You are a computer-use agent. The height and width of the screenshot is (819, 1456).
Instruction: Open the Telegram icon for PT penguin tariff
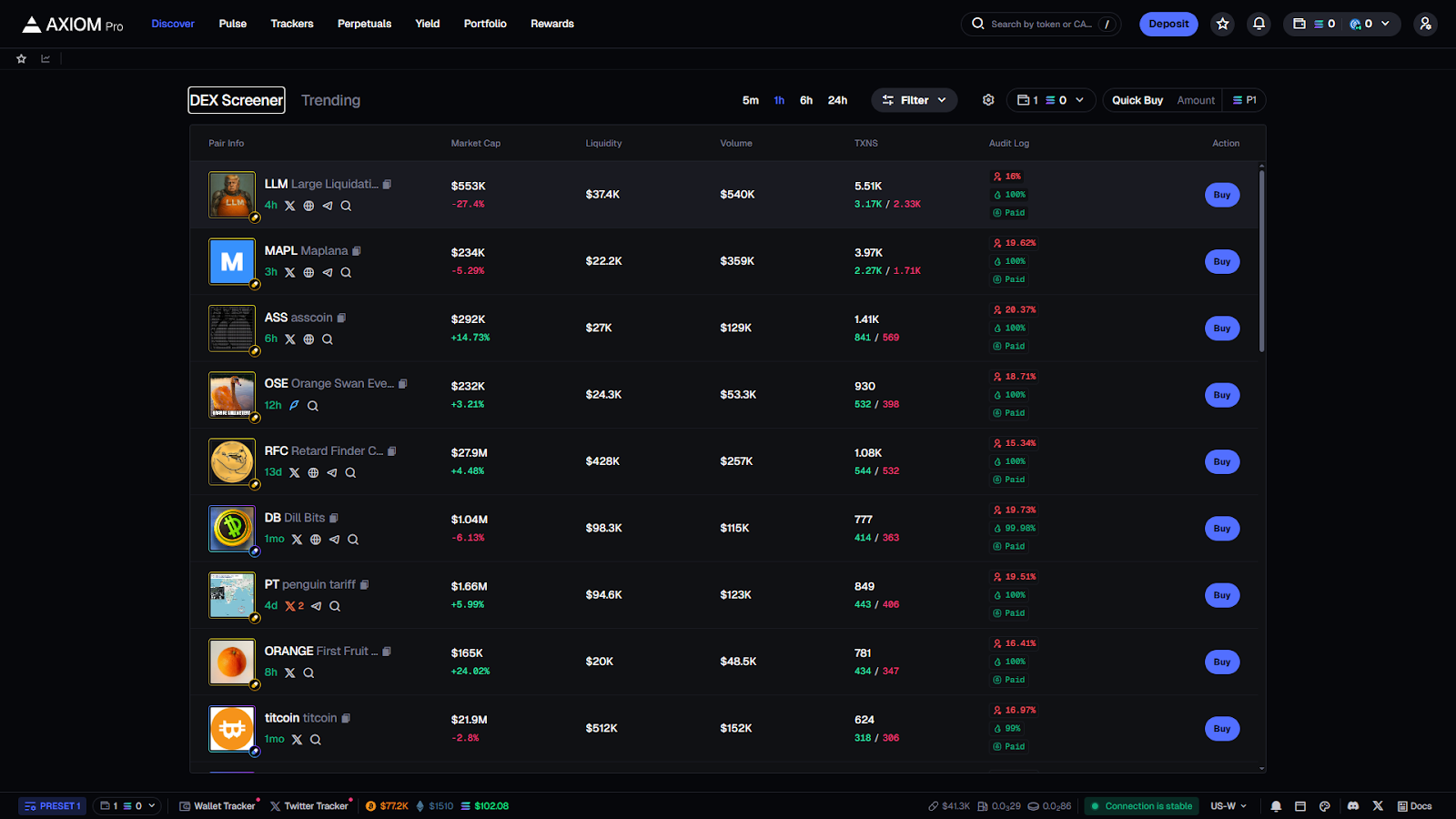click(x=316, y=606)
